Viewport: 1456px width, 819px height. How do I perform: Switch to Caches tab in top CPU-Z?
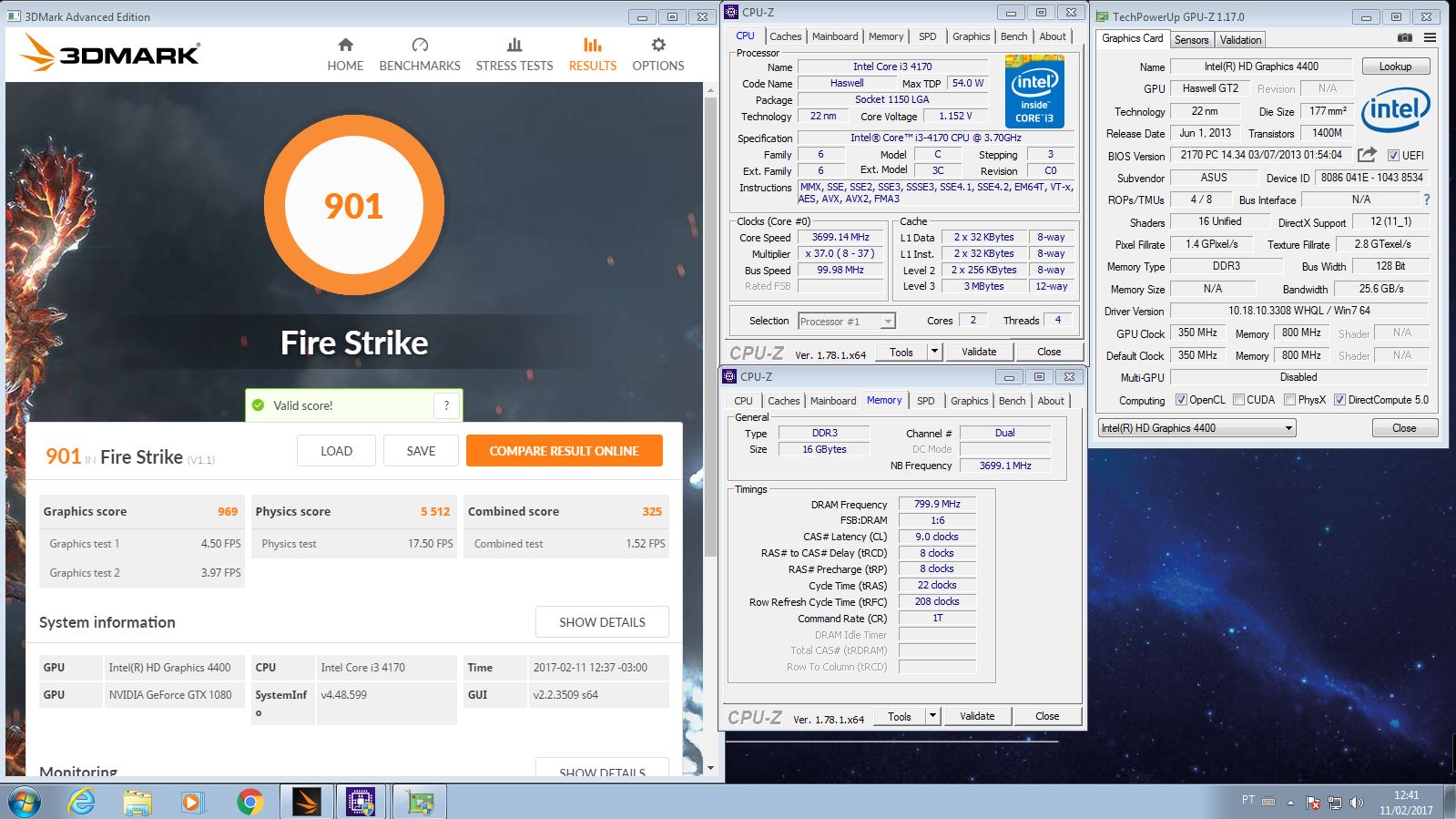click(785, 36)
